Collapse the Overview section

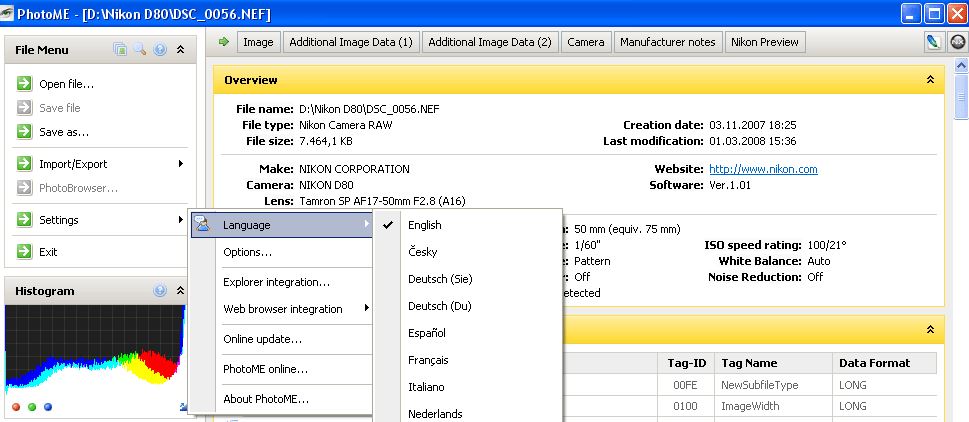pos(930,80)
